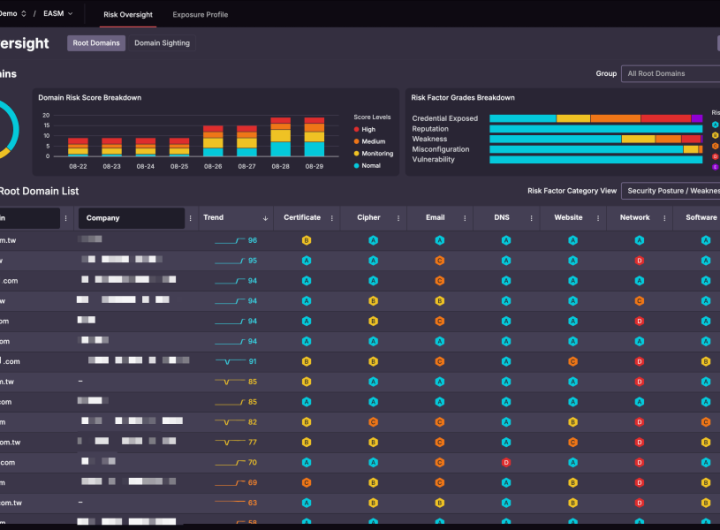Viewport: 720px width, 530px height.
Task: Click Network grade D badge in score 95 row
Action: 639,261
